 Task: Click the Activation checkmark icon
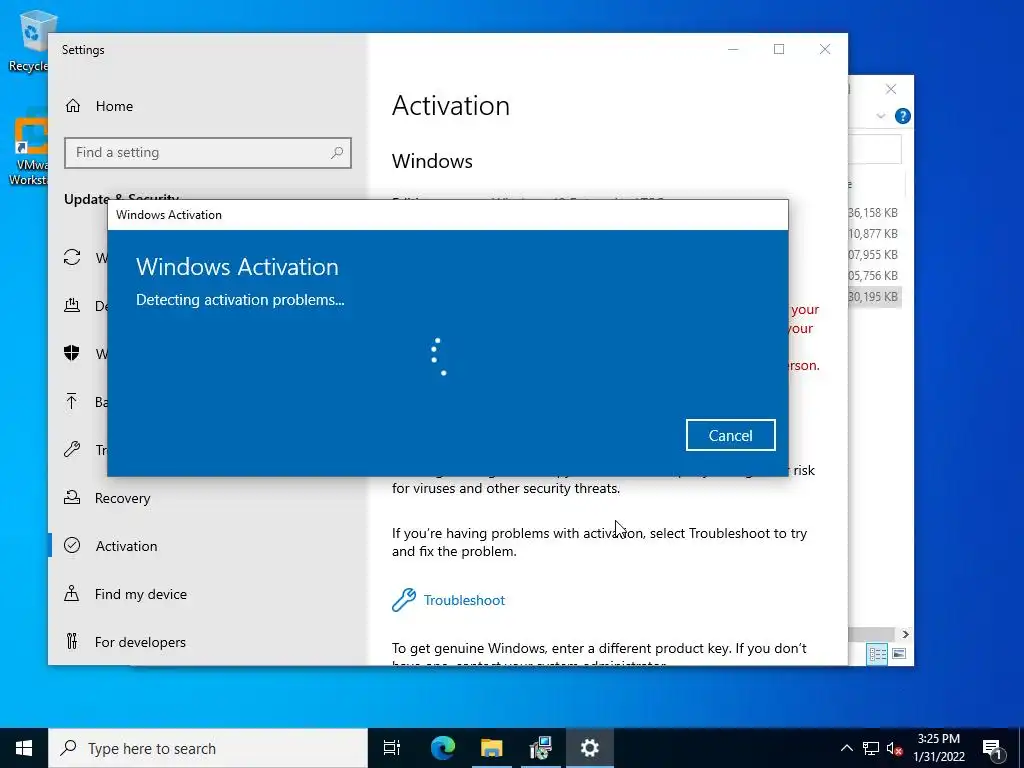[72, 545]
